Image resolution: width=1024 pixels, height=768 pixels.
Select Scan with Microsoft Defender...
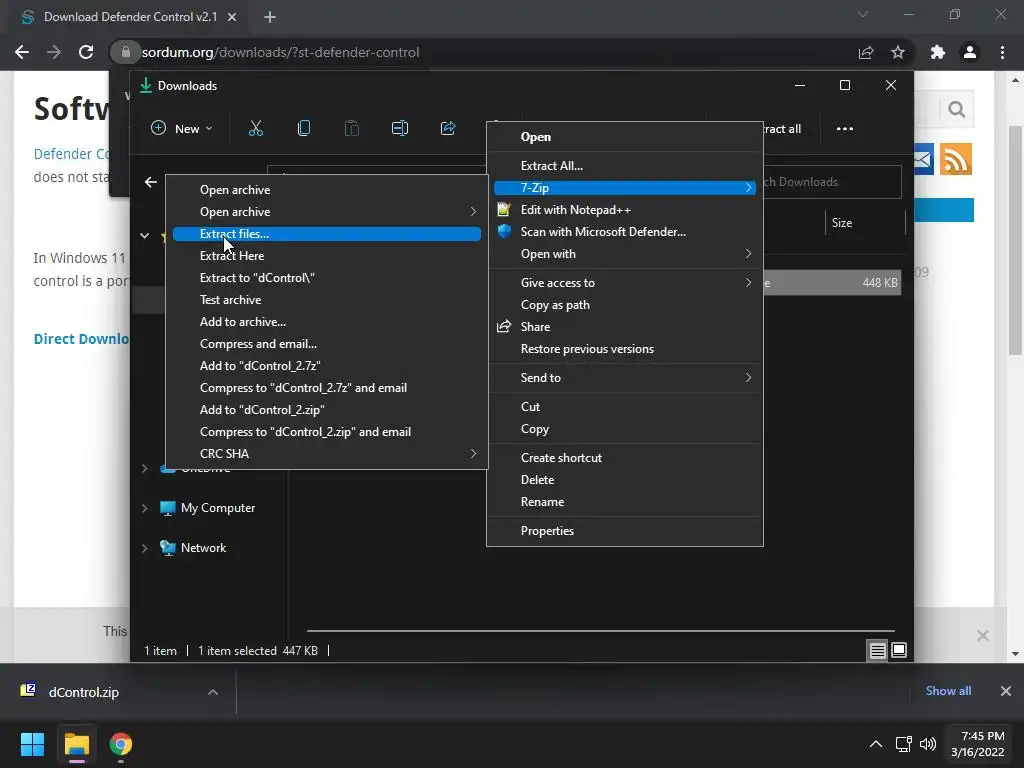(x=625, y=232)
